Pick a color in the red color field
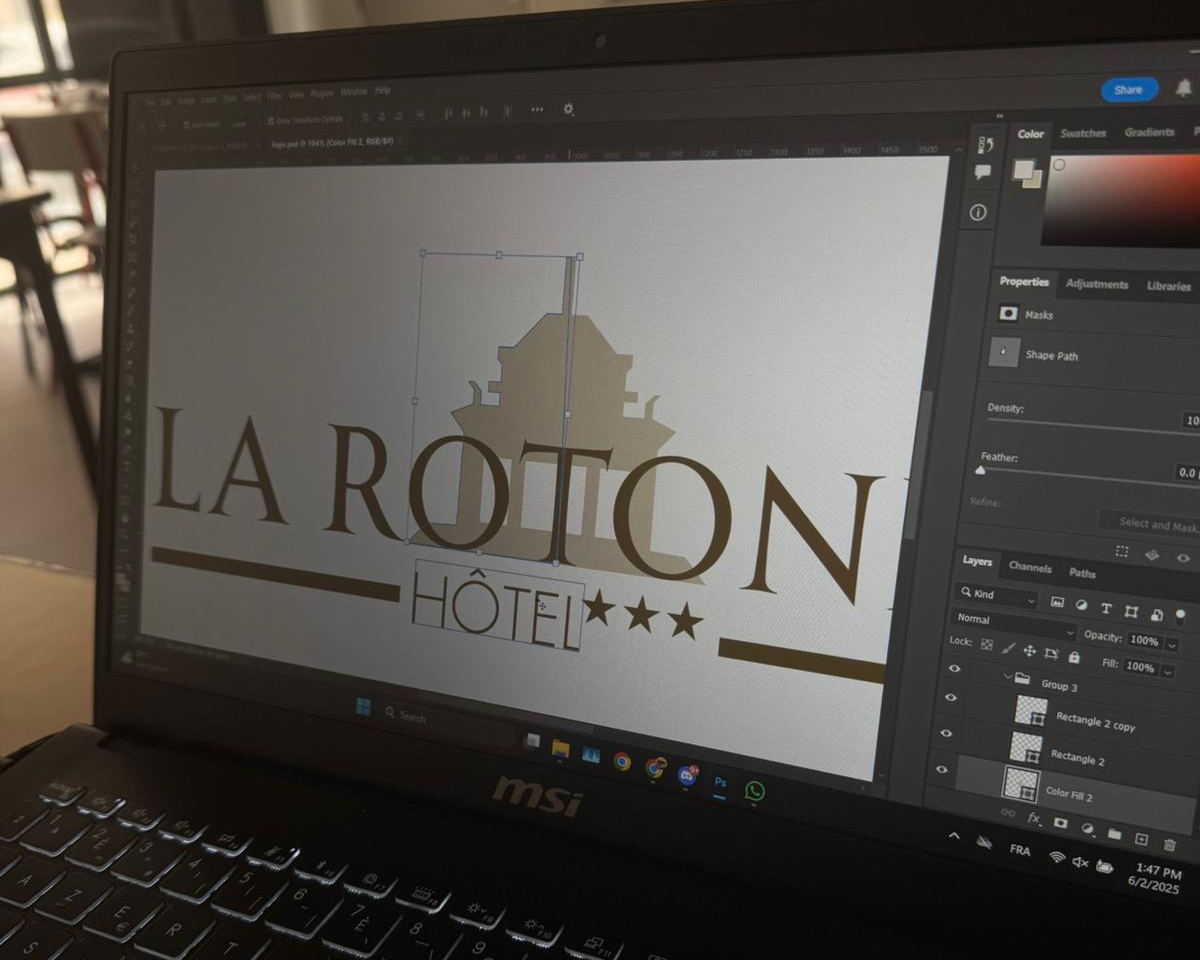The image size is (1200, 960). [x=1120, y=200]
